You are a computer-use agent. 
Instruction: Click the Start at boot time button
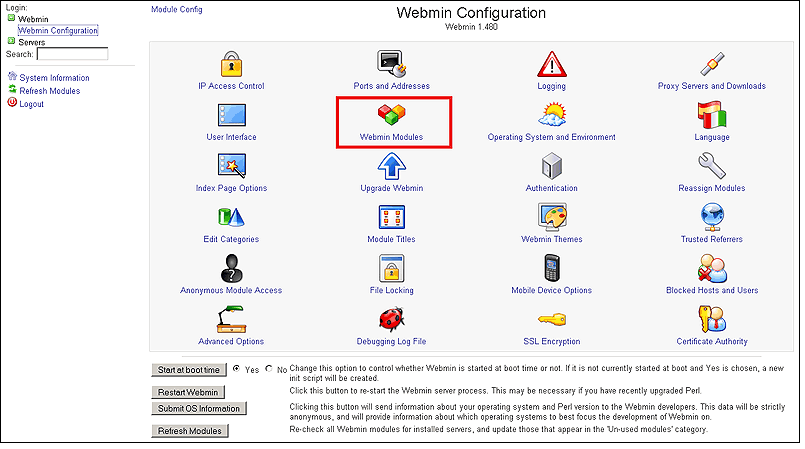pyautogui.click(x=189, y=370)
